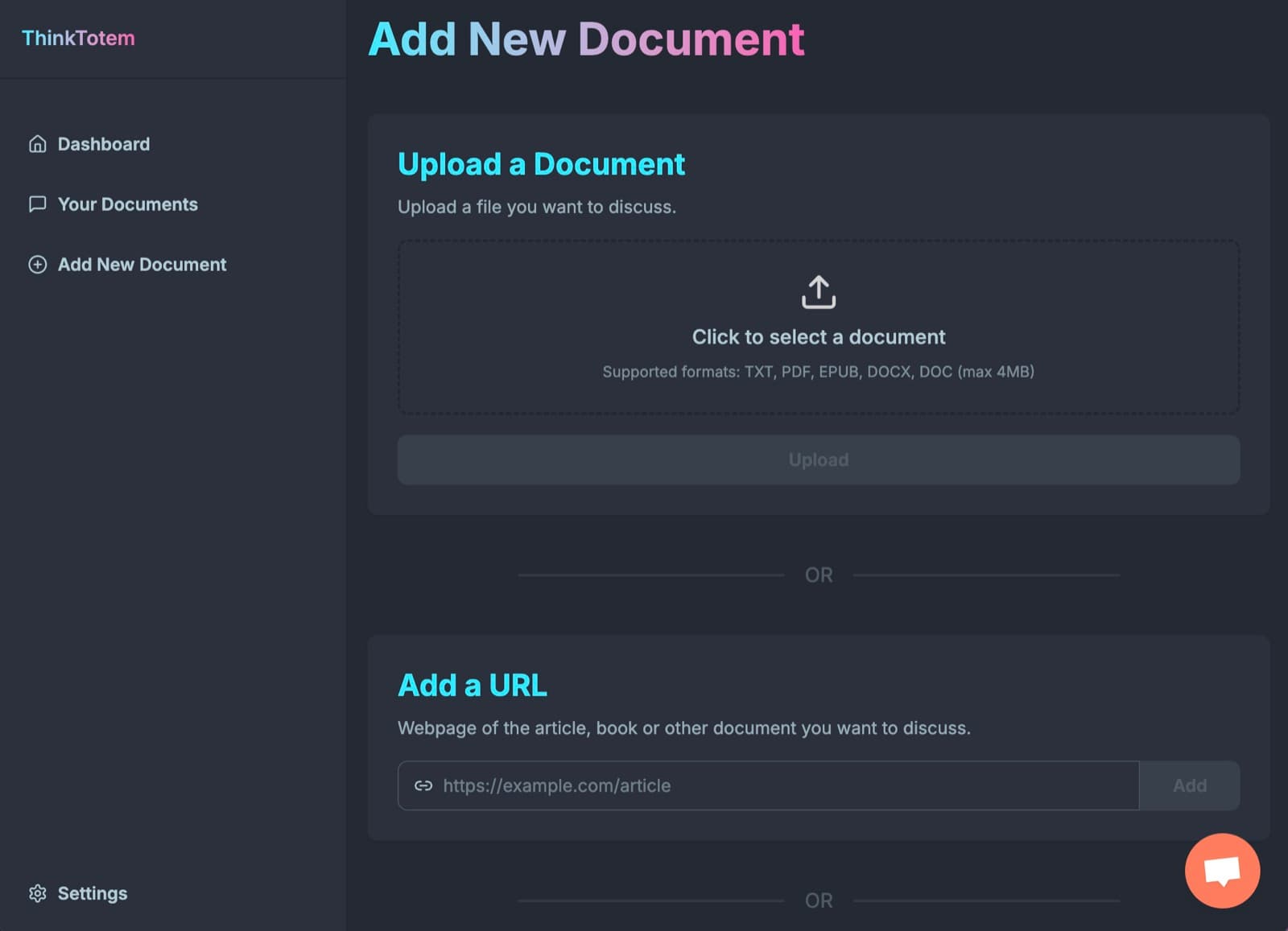Open the Add New Document page
Viewport: 1288px width, 931px height.
pyautogui.click(x=141, y=264)
